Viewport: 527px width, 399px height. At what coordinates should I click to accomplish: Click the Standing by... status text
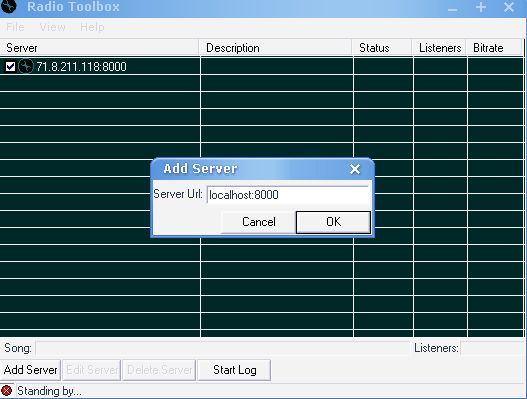pos(49,391)
